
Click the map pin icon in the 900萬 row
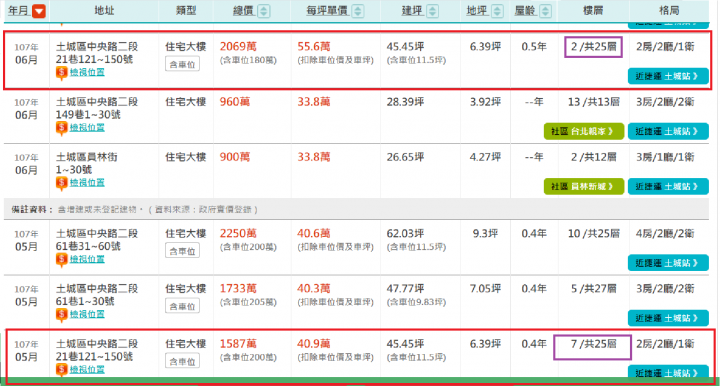(62, 183)
